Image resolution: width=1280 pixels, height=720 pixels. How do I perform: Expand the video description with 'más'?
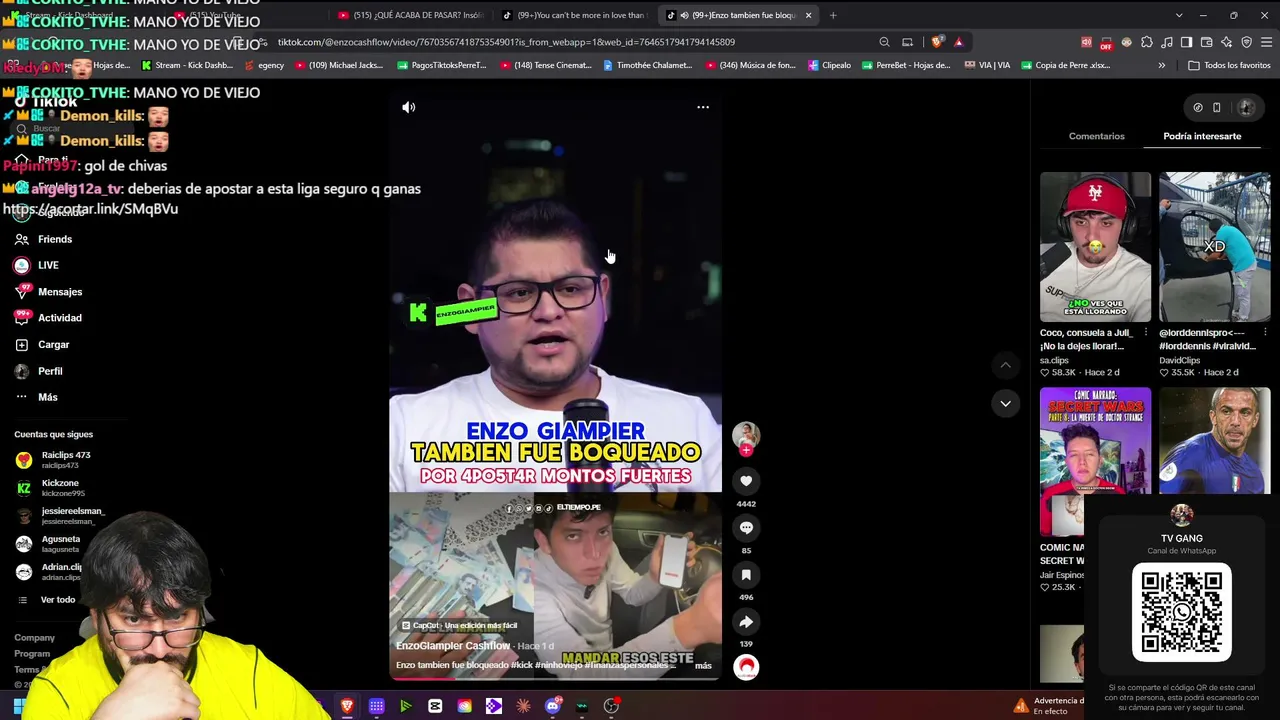[703, 665]
